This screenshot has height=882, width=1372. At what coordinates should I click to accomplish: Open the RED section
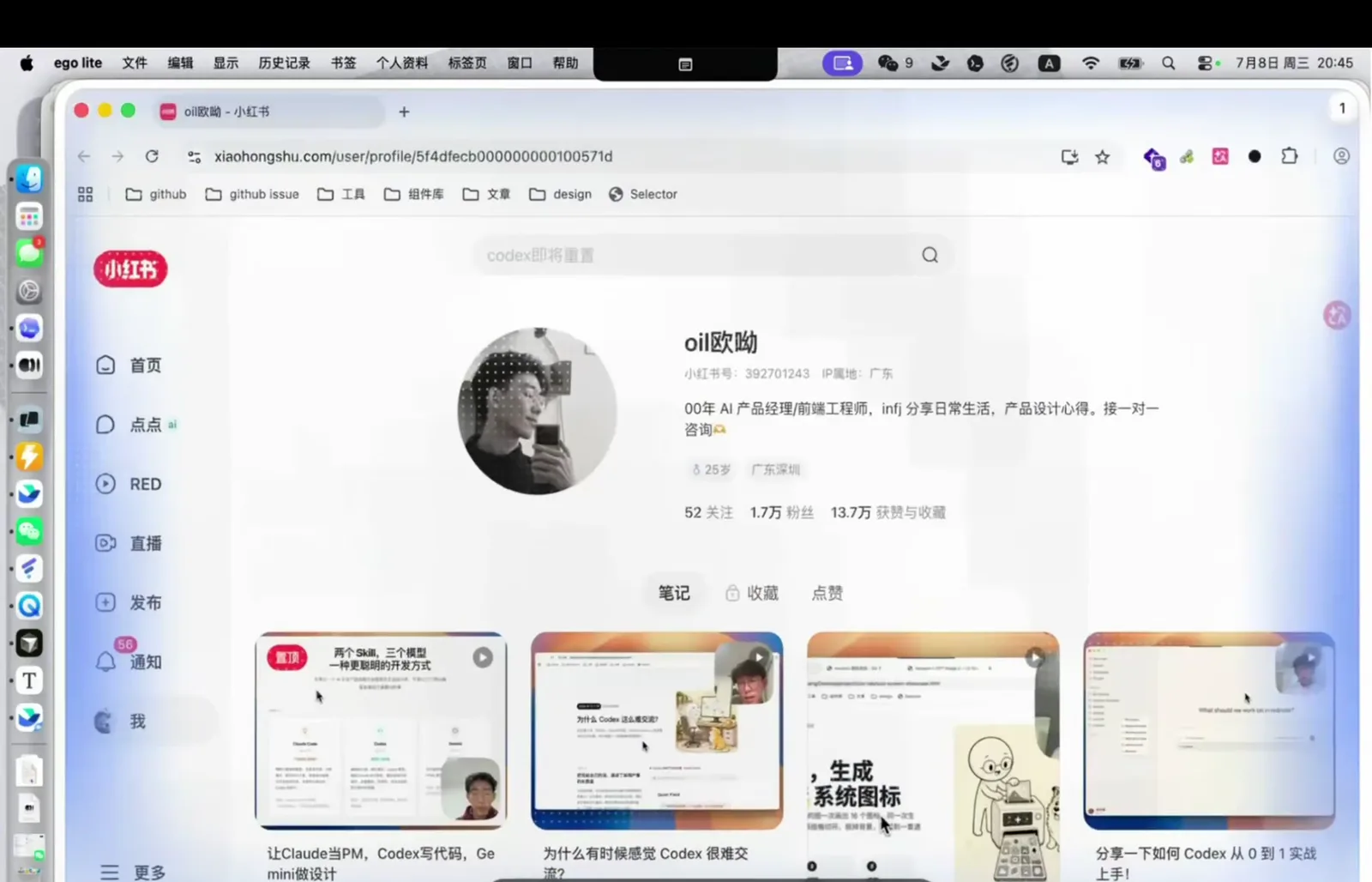tap(129, 484)
